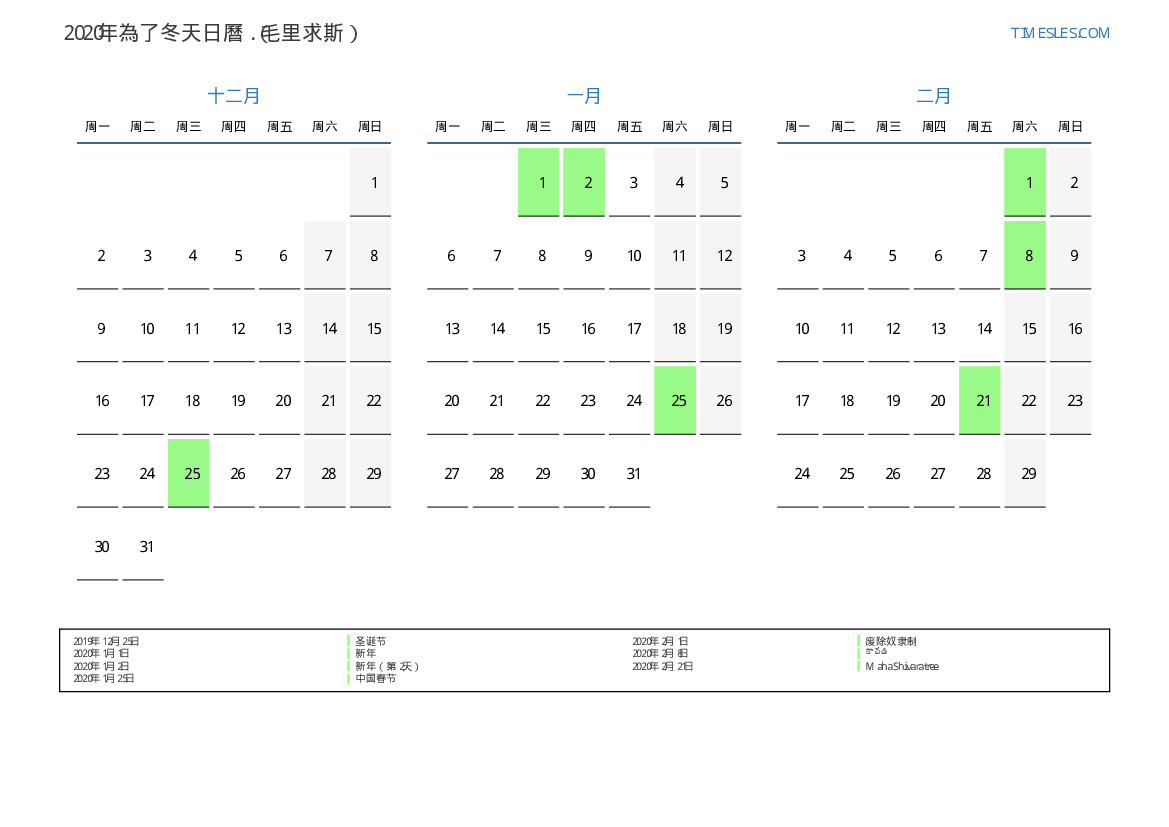Select the 二月 month heading

pos(934,96)
